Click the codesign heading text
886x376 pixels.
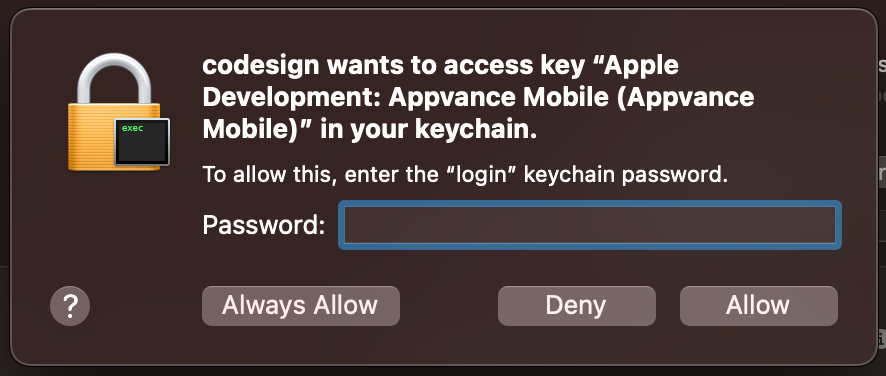[x=478, y=98]
